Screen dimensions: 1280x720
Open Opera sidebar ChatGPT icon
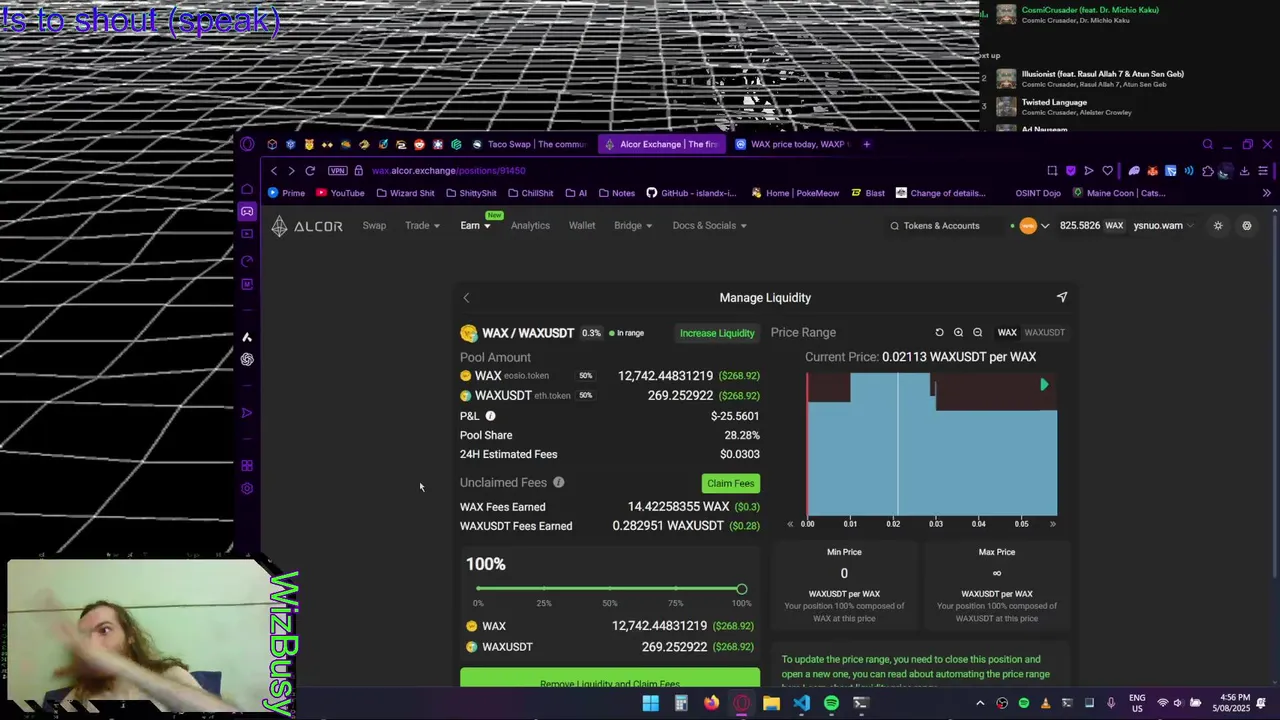tap(247, 359)
